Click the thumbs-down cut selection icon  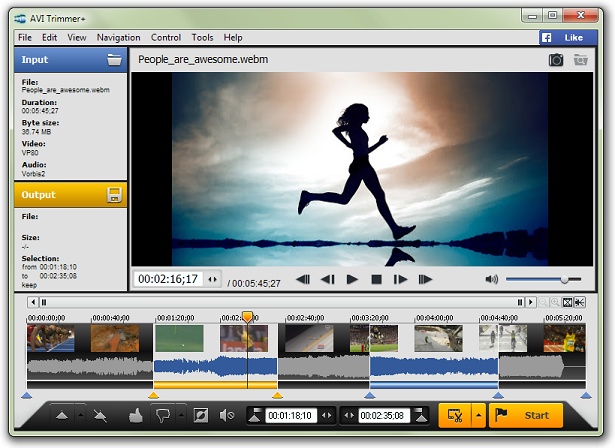(x=162, y=415)
